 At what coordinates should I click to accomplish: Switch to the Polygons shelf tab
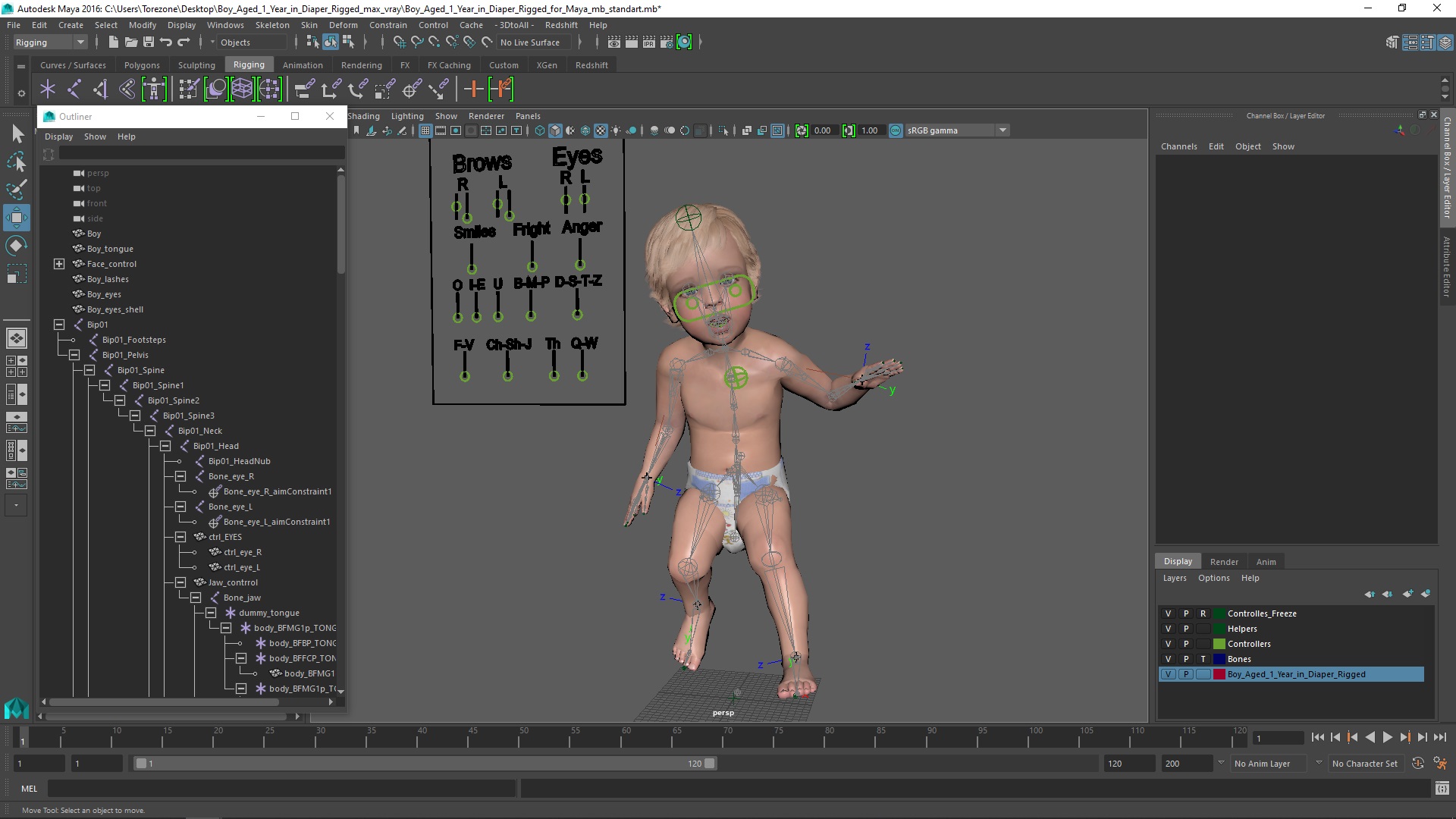coord(142,65)
